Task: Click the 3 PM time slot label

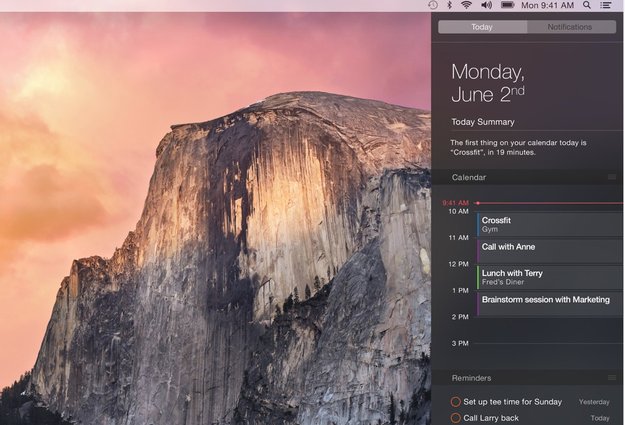Action: click(x=460, y=343)
